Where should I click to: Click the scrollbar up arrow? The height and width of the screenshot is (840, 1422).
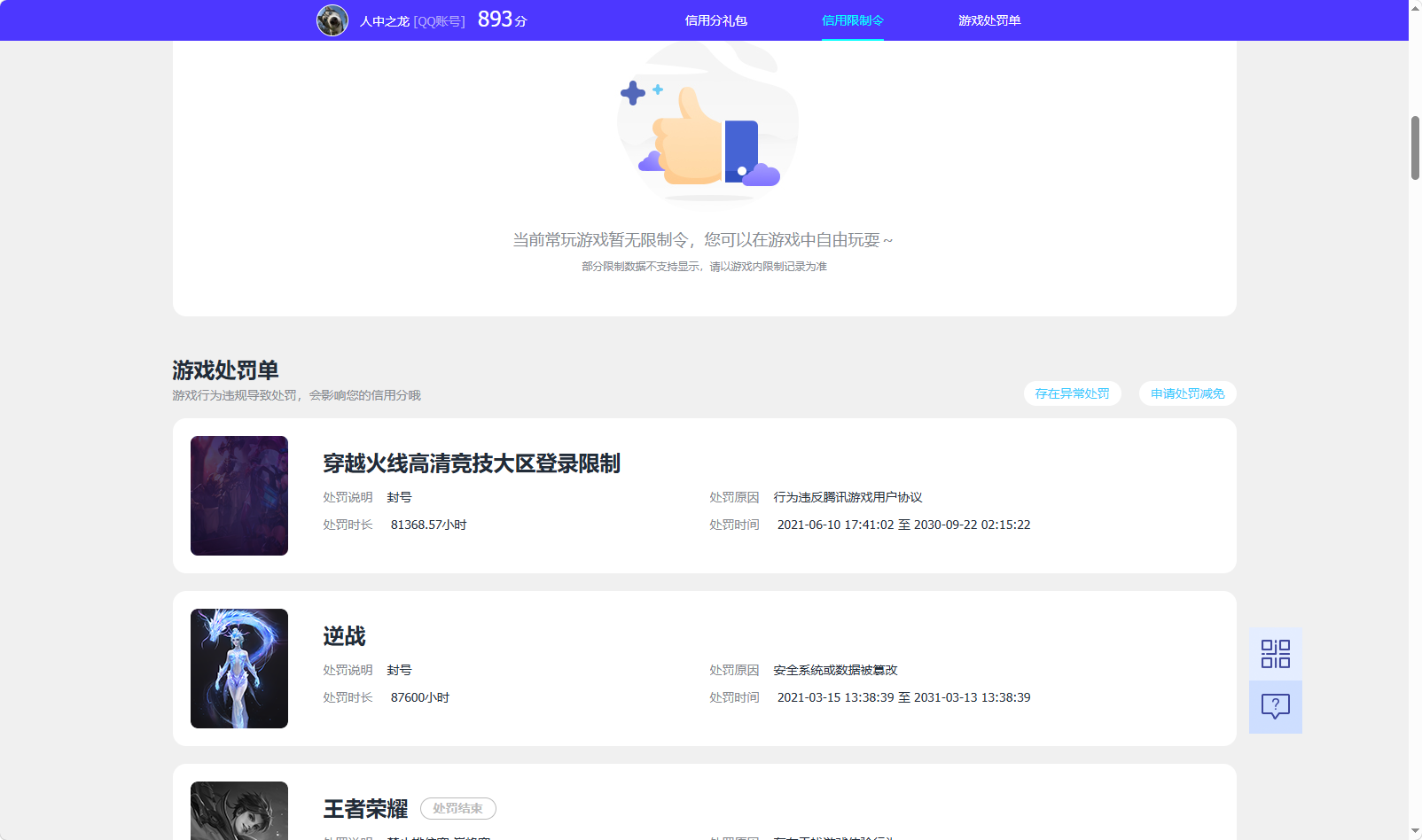pos(1415,6)
